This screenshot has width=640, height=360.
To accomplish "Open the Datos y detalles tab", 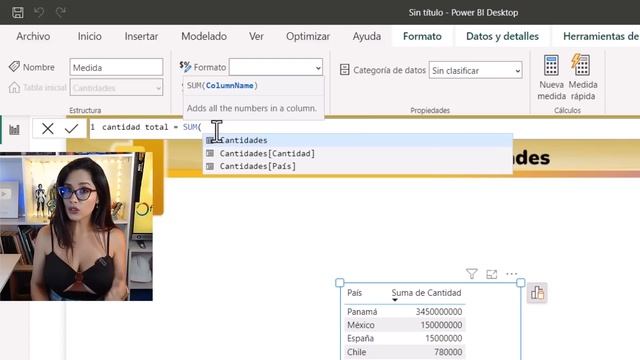I will 502,36.
